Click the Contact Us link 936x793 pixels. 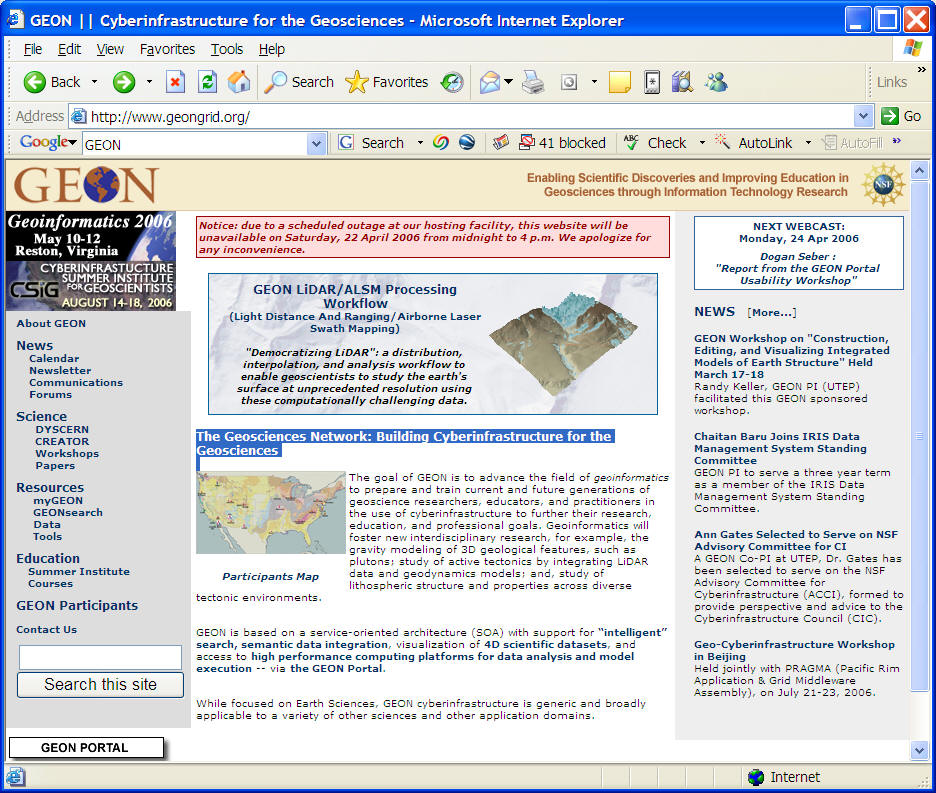(47, 629)
